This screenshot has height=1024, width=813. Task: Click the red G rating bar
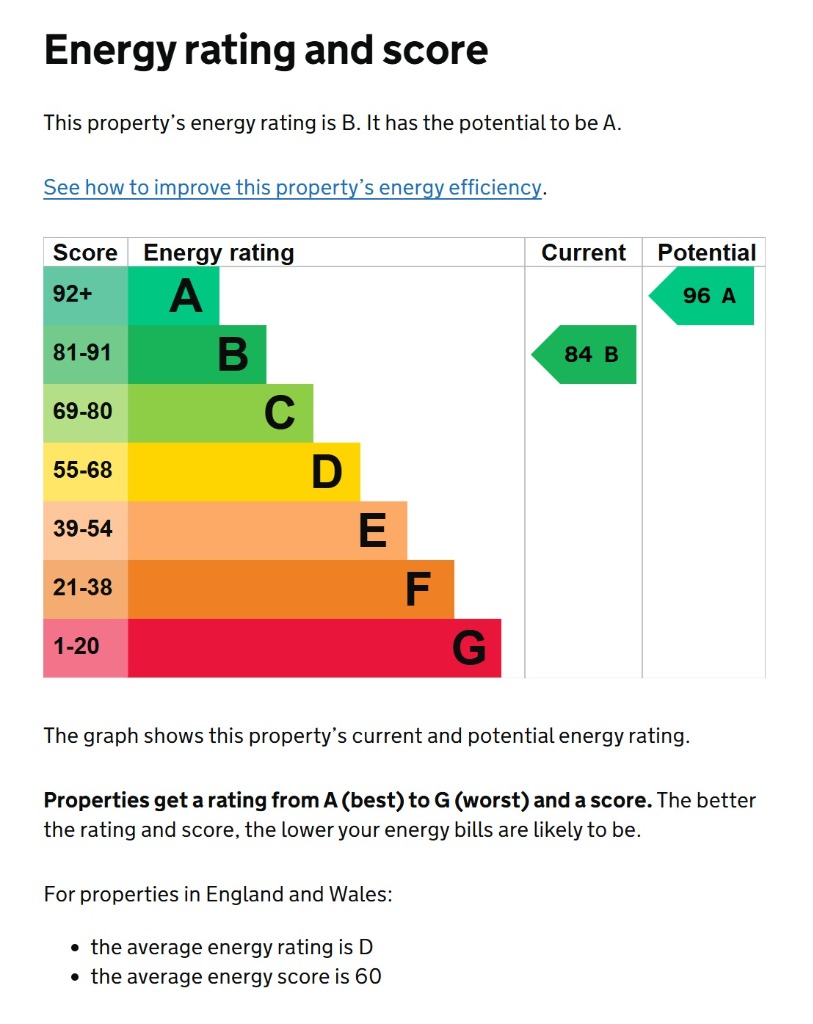[314, 647]
